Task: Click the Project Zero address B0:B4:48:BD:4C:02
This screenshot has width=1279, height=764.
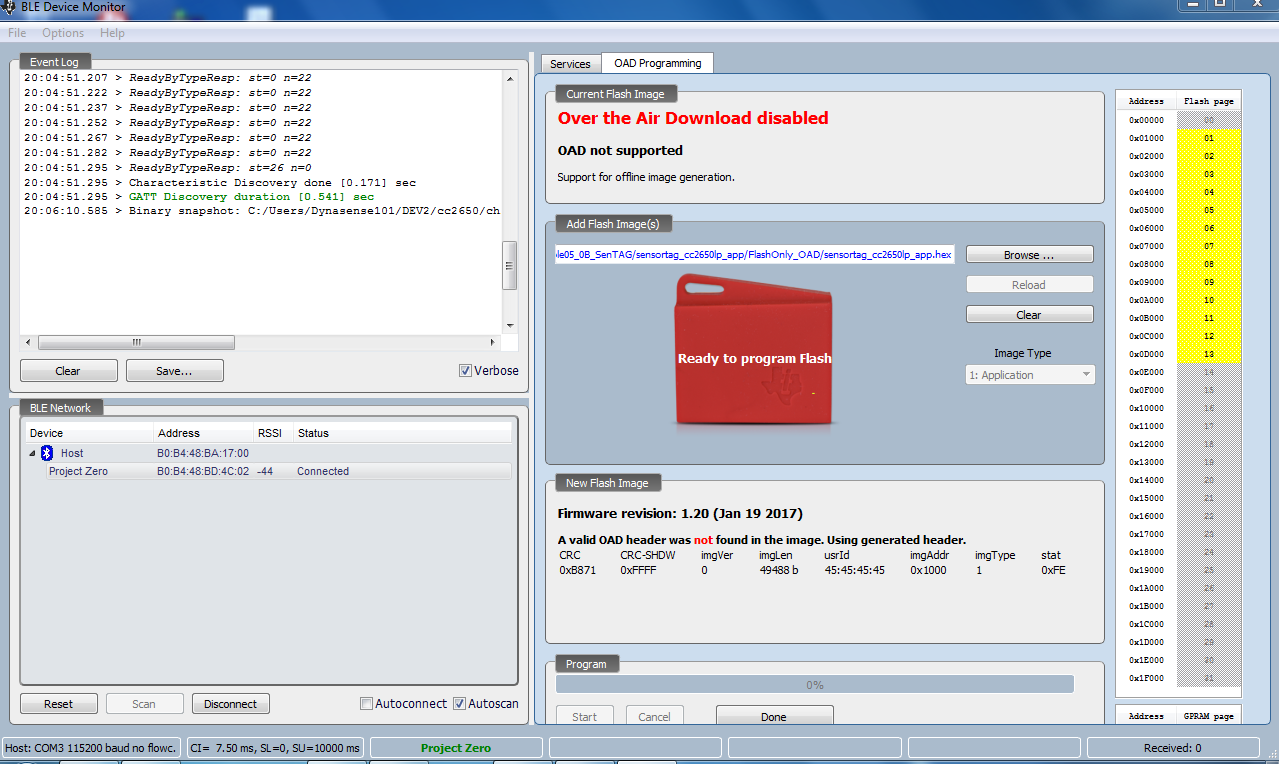Action: click(x=203, y=471)
